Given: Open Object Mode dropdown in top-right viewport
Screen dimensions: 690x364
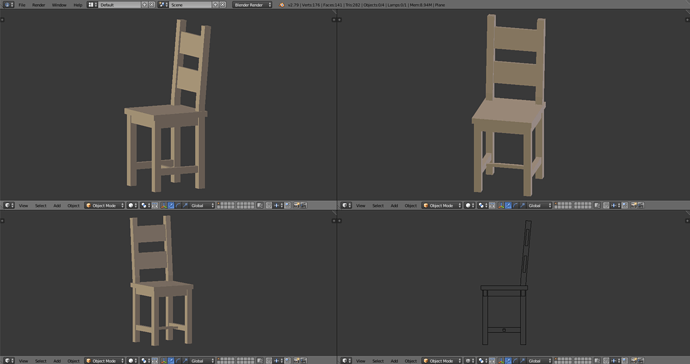Looking at the screenshot, I should point(442,205).
